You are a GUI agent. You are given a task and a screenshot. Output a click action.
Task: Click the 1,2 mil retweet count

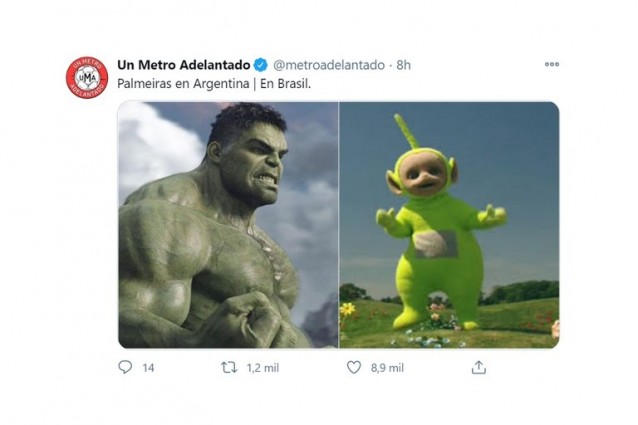263,368
